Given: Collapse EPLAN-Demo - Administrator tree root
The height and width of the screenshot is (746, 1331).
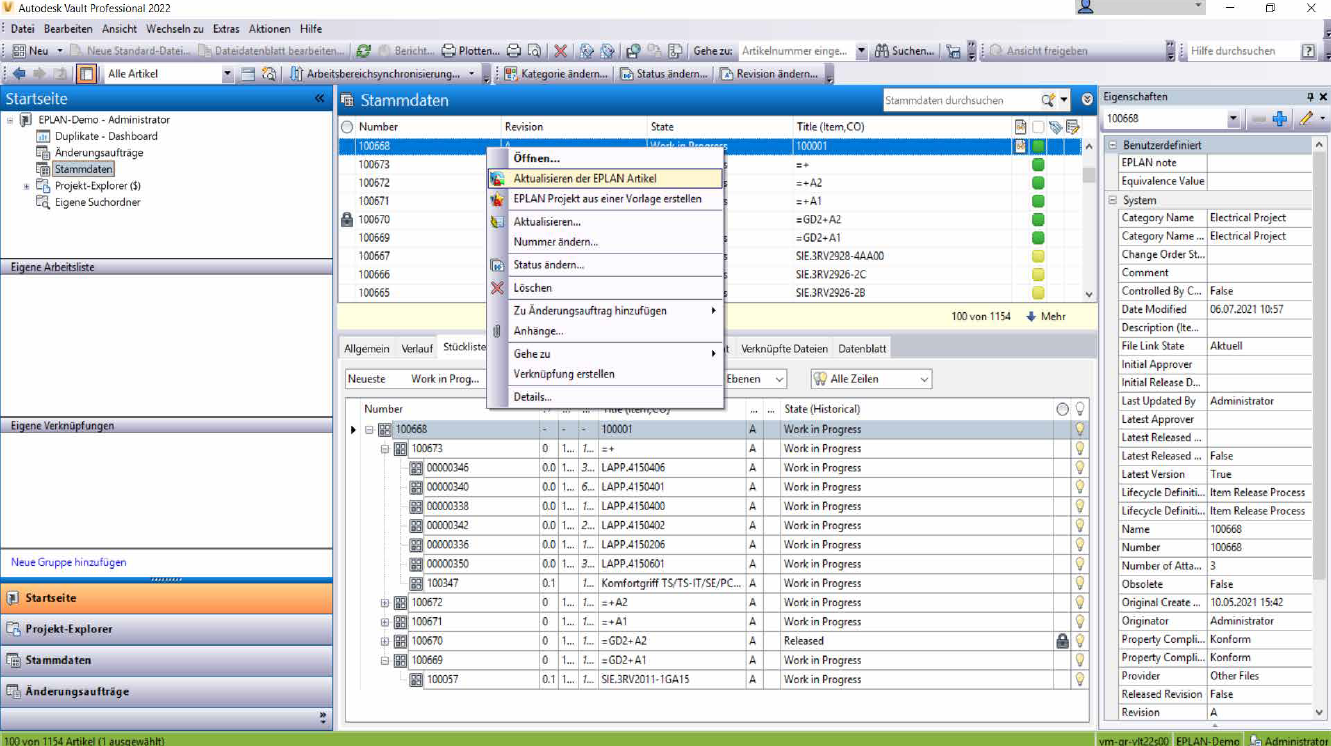Looking at the screenshot, I should click(x=10, y=120).
